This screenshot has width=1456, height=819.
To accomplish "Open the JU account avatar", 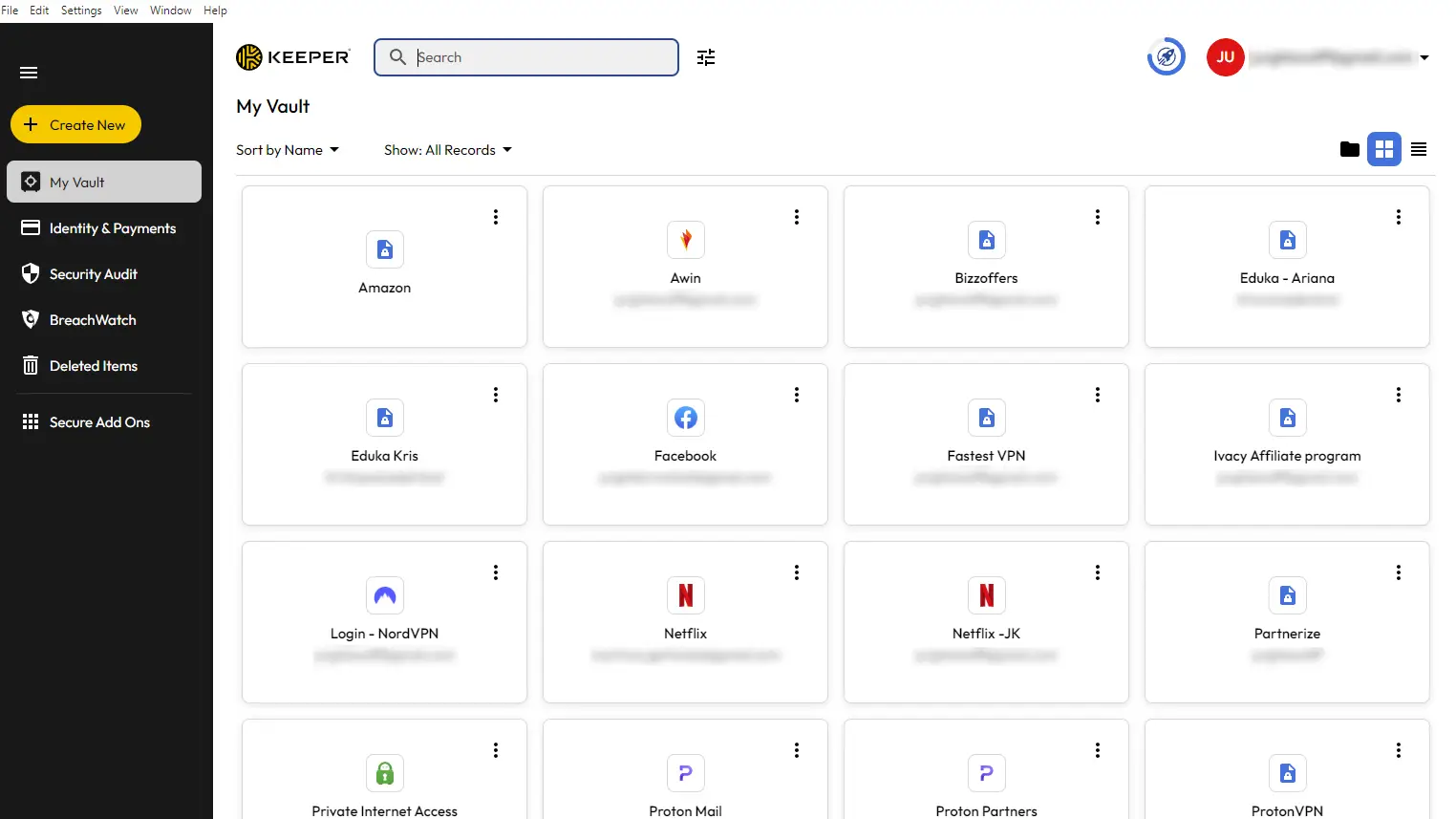I will pos(1226,57).
